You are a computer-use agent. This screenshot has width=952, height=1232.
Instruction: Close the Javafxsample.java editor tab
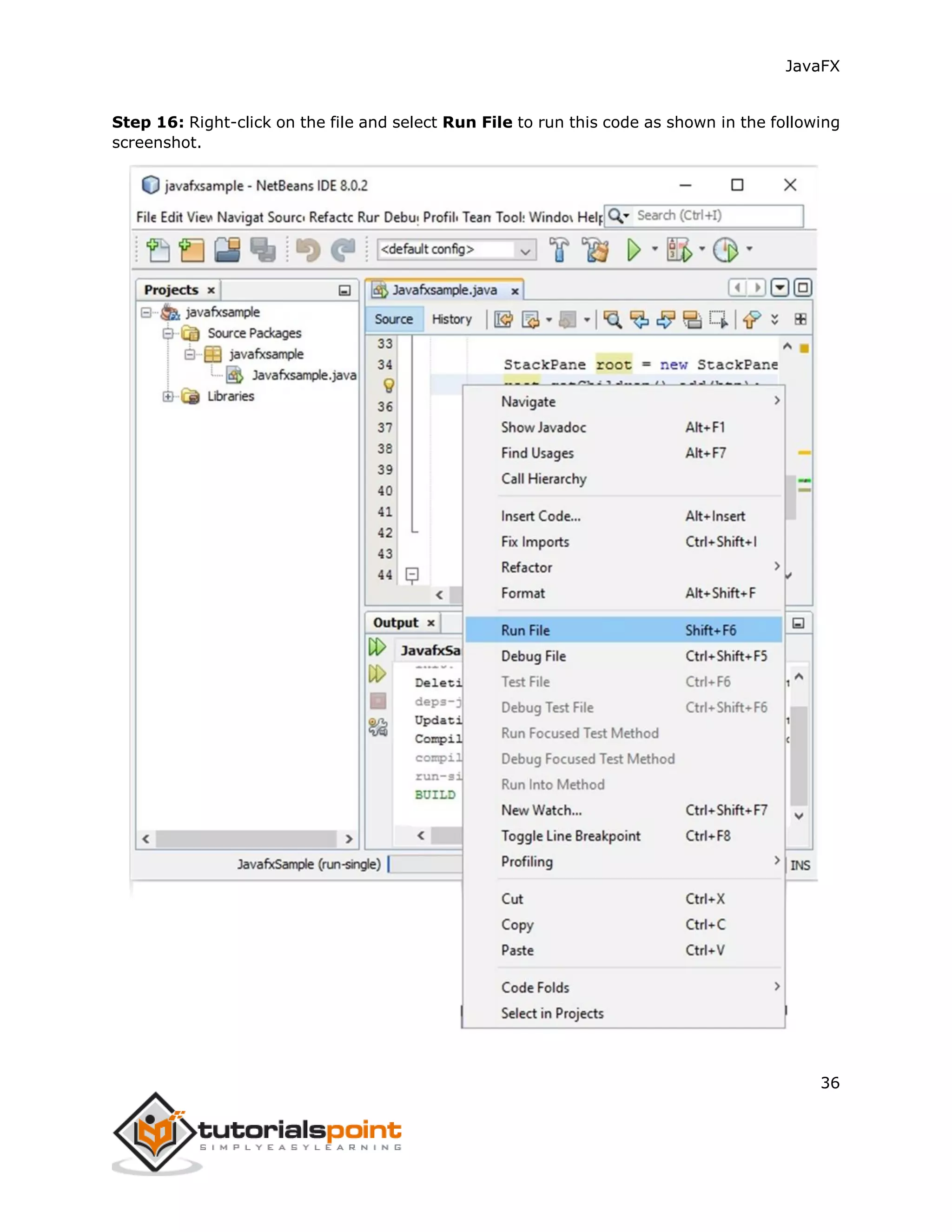tap(515, 291)
